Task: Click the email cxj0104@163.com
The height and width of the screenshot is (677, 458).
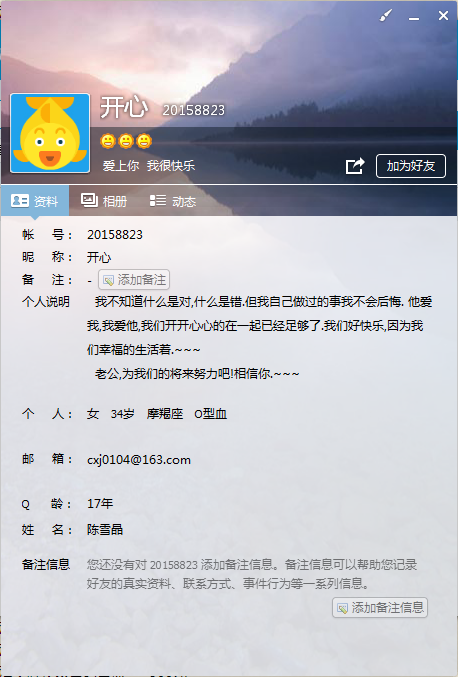Action: [139, 460]
